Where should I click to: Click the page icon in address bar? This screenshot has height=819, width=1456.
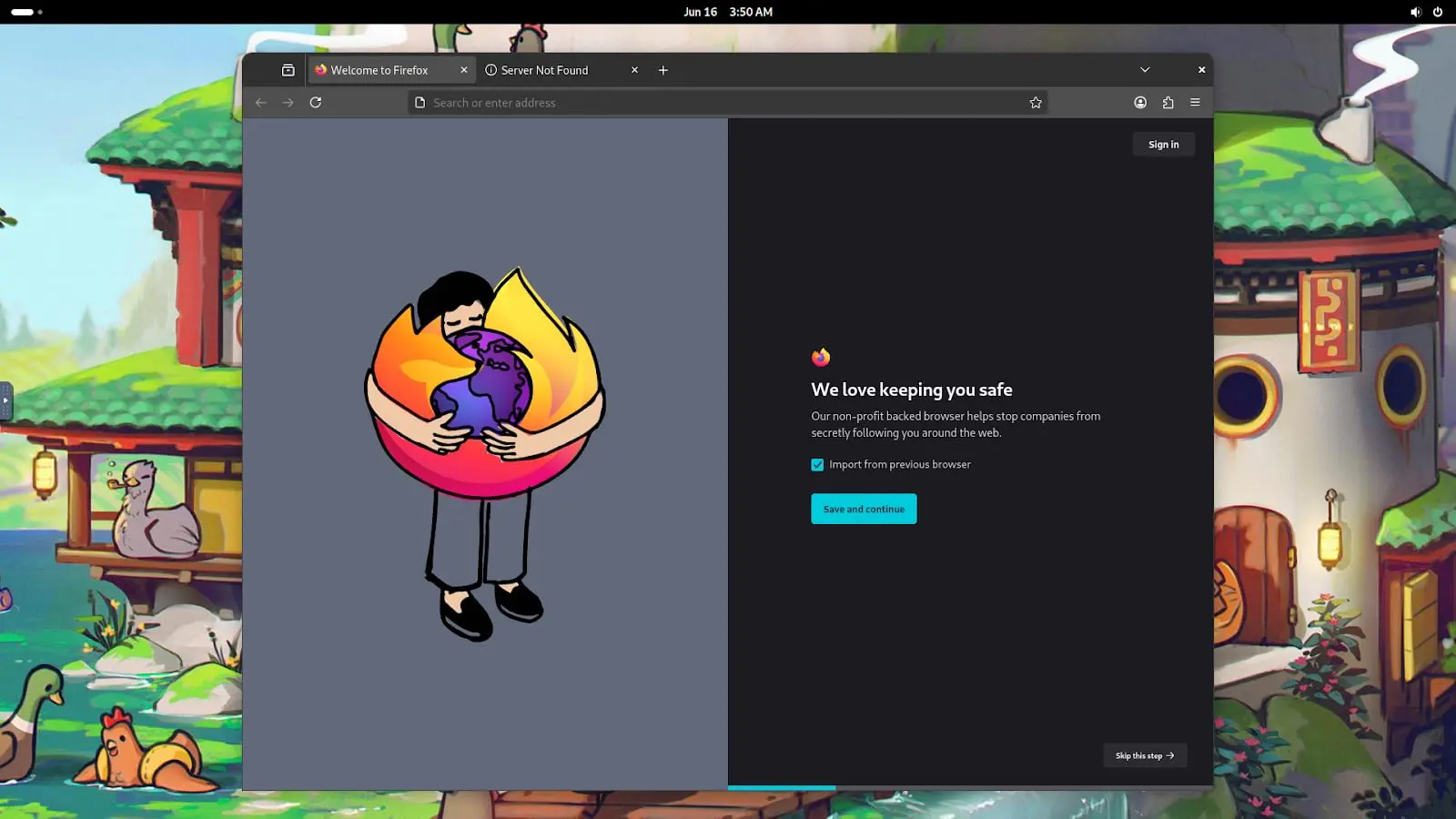(x=420, y=103)
